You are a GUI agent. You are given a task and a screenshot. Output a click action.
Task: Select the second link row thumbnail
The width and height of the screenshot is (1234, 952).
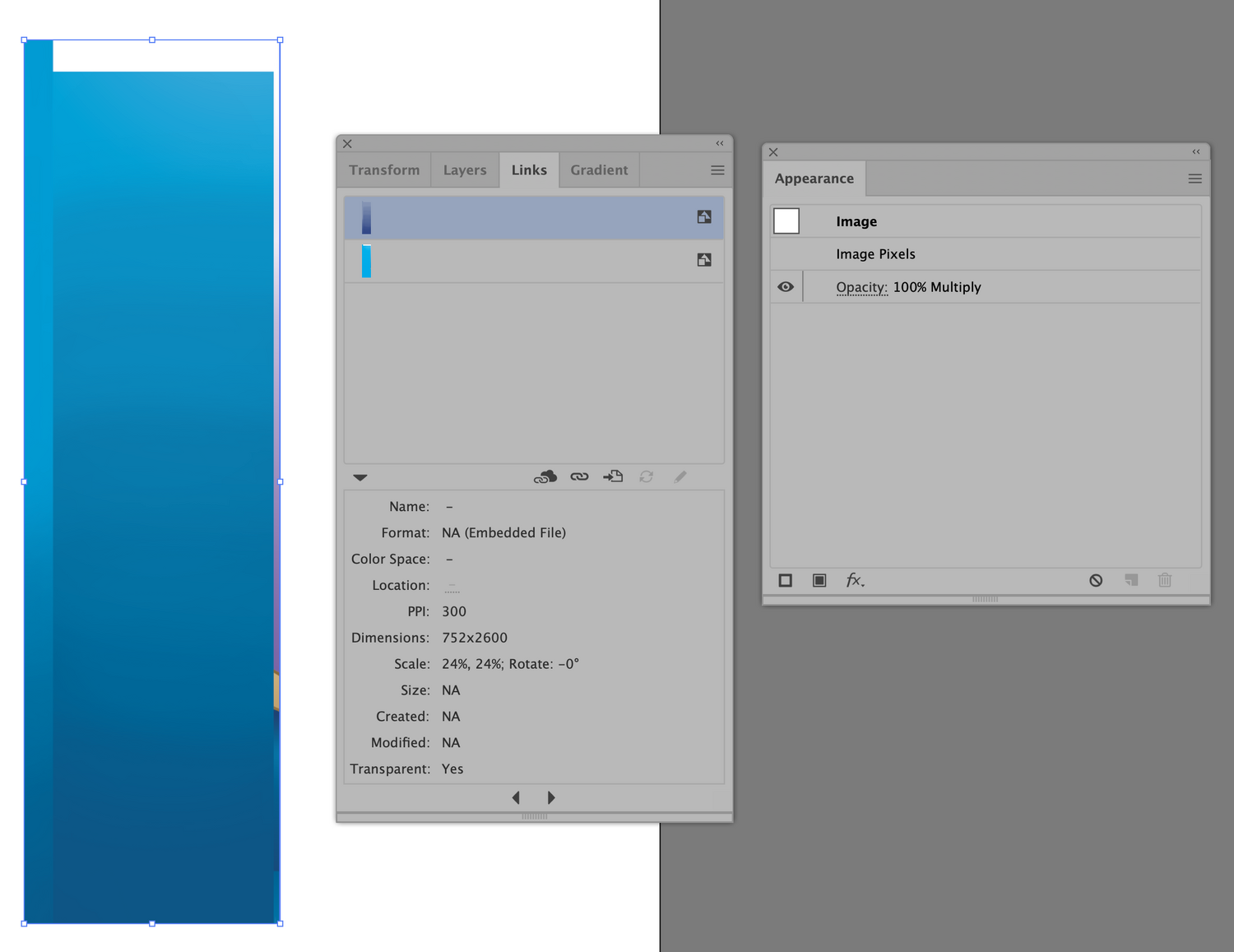[367, 260]
